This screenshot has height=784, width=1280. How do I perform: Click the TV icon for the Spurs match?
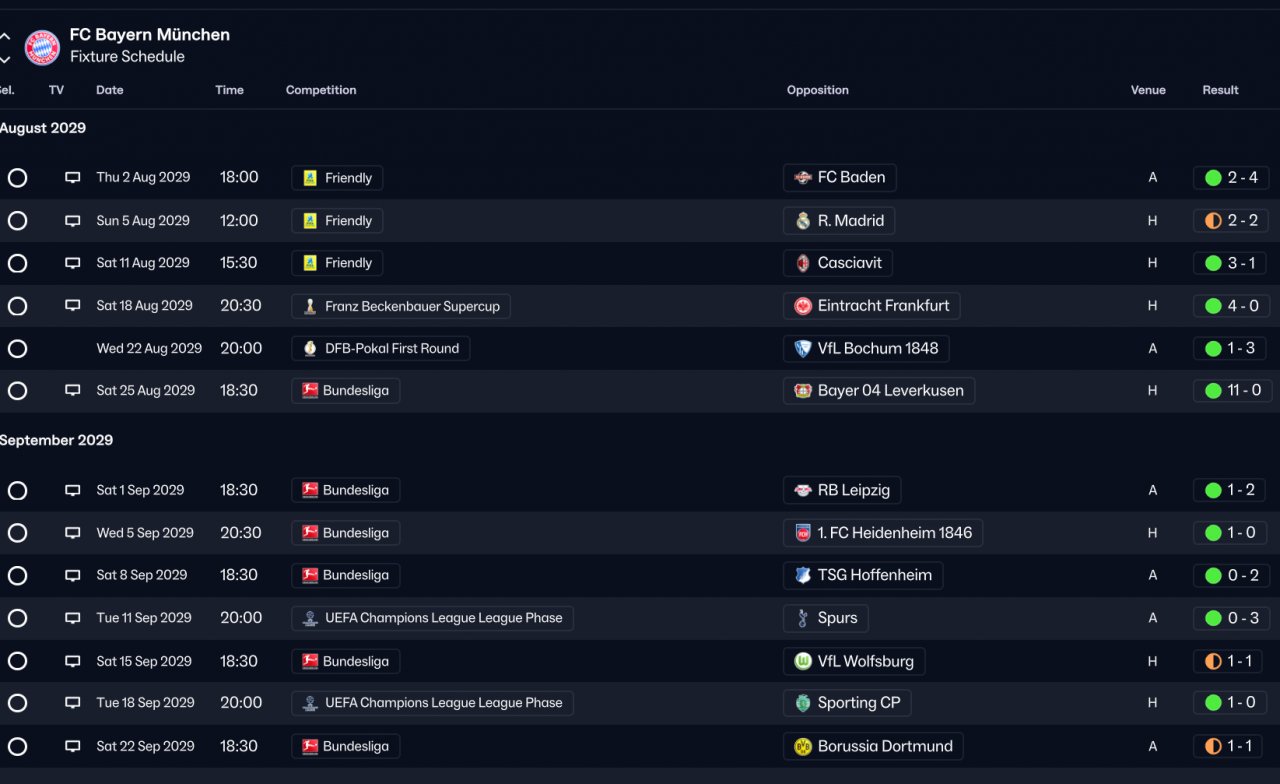(73, 618)
